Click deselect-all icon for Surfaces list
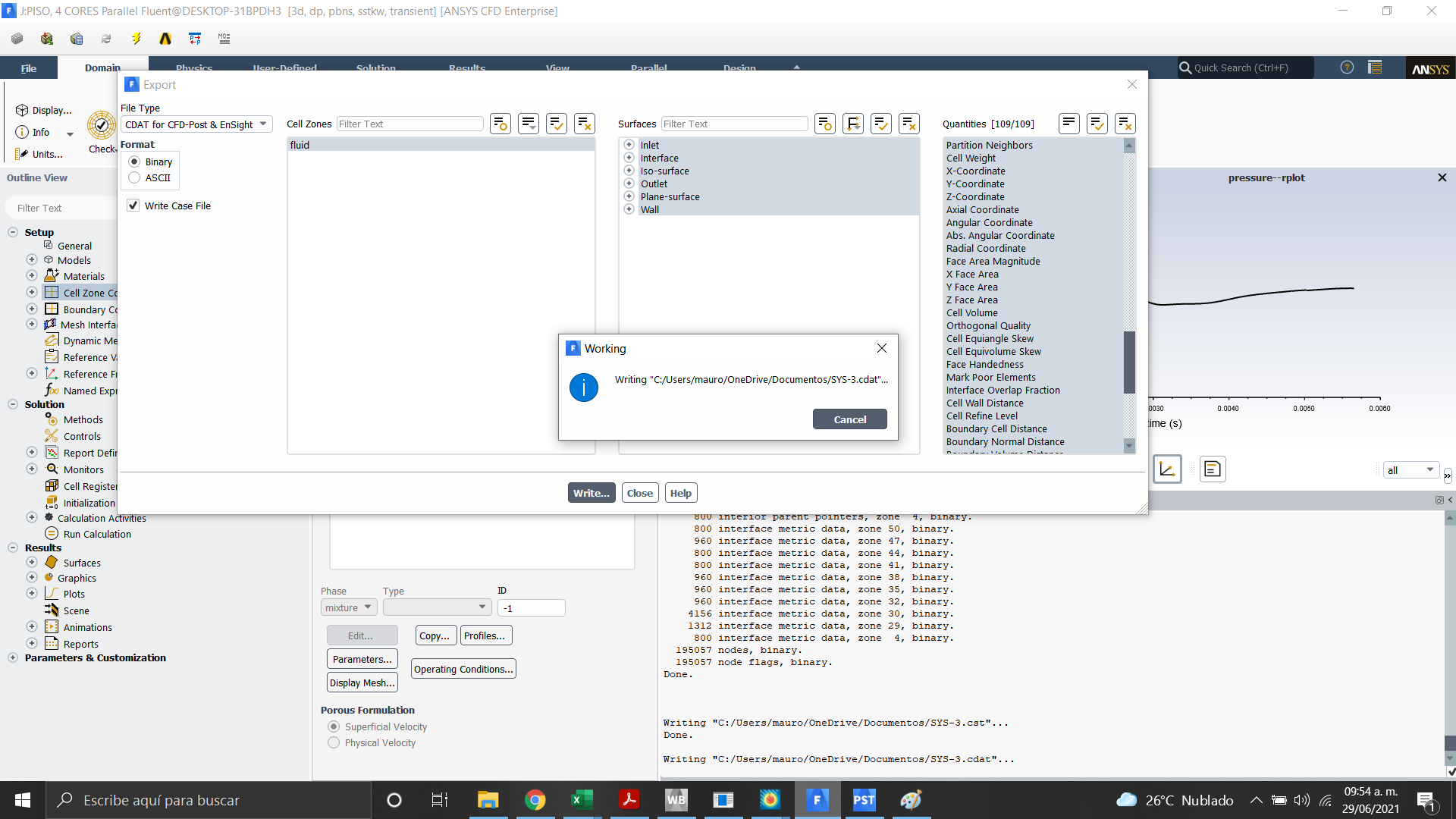The height and width of the screenshot is (819, 1456). 908,124
